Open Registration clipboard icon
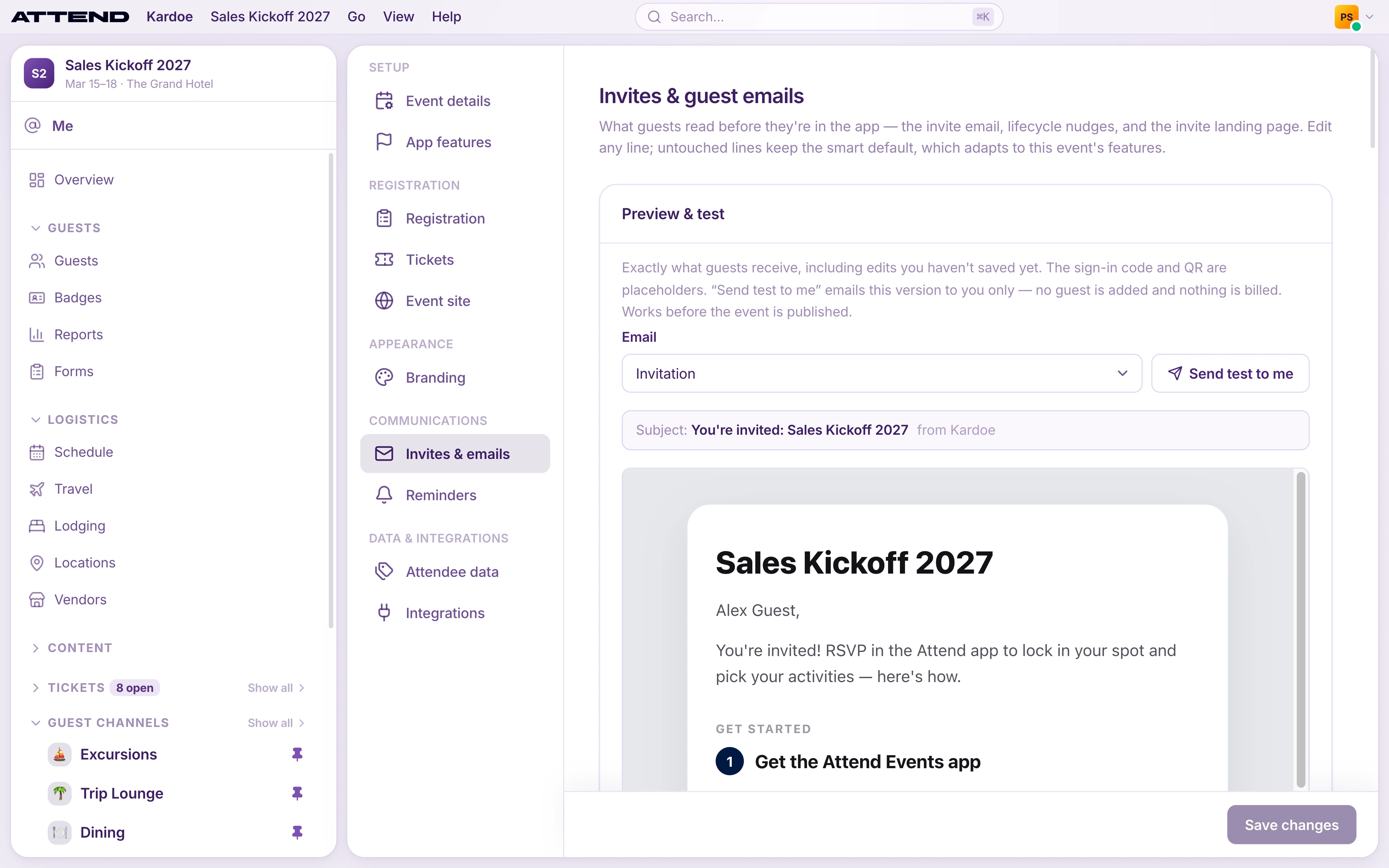 384,218
